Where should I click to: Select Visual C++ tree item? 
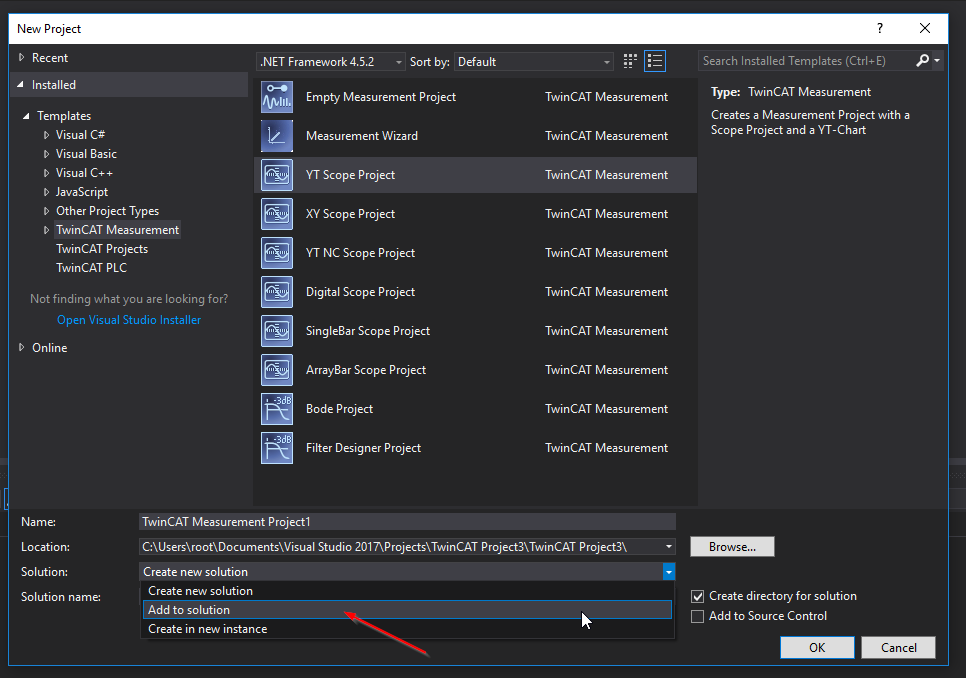(84, 173)
